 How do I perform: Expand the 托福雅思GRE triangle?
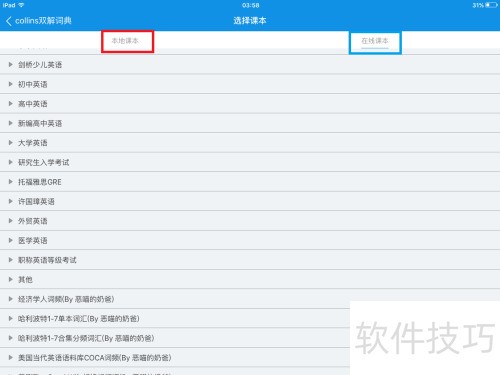[x=11, y=182]
